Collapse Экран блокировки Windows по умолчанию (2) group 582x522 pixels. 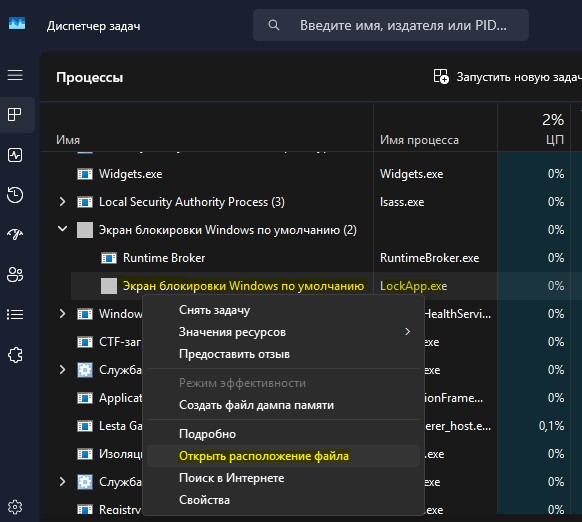click(x=62, y=229)
